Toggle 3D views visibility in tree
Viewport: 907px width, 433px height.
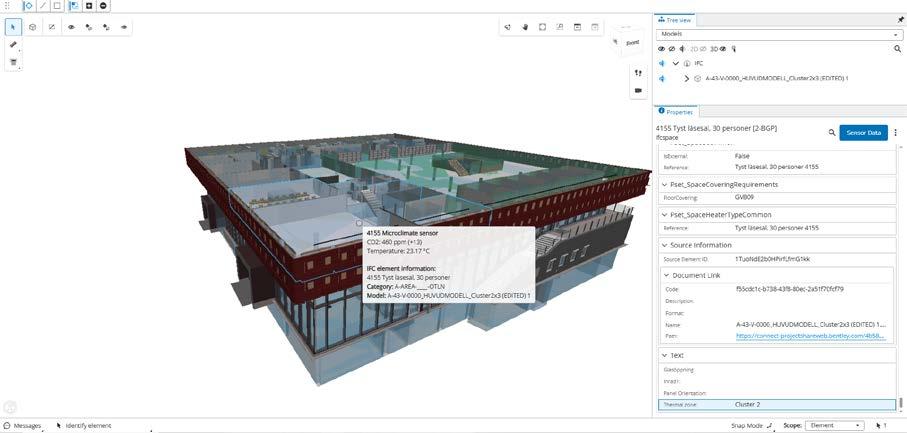tap(718, 49)
